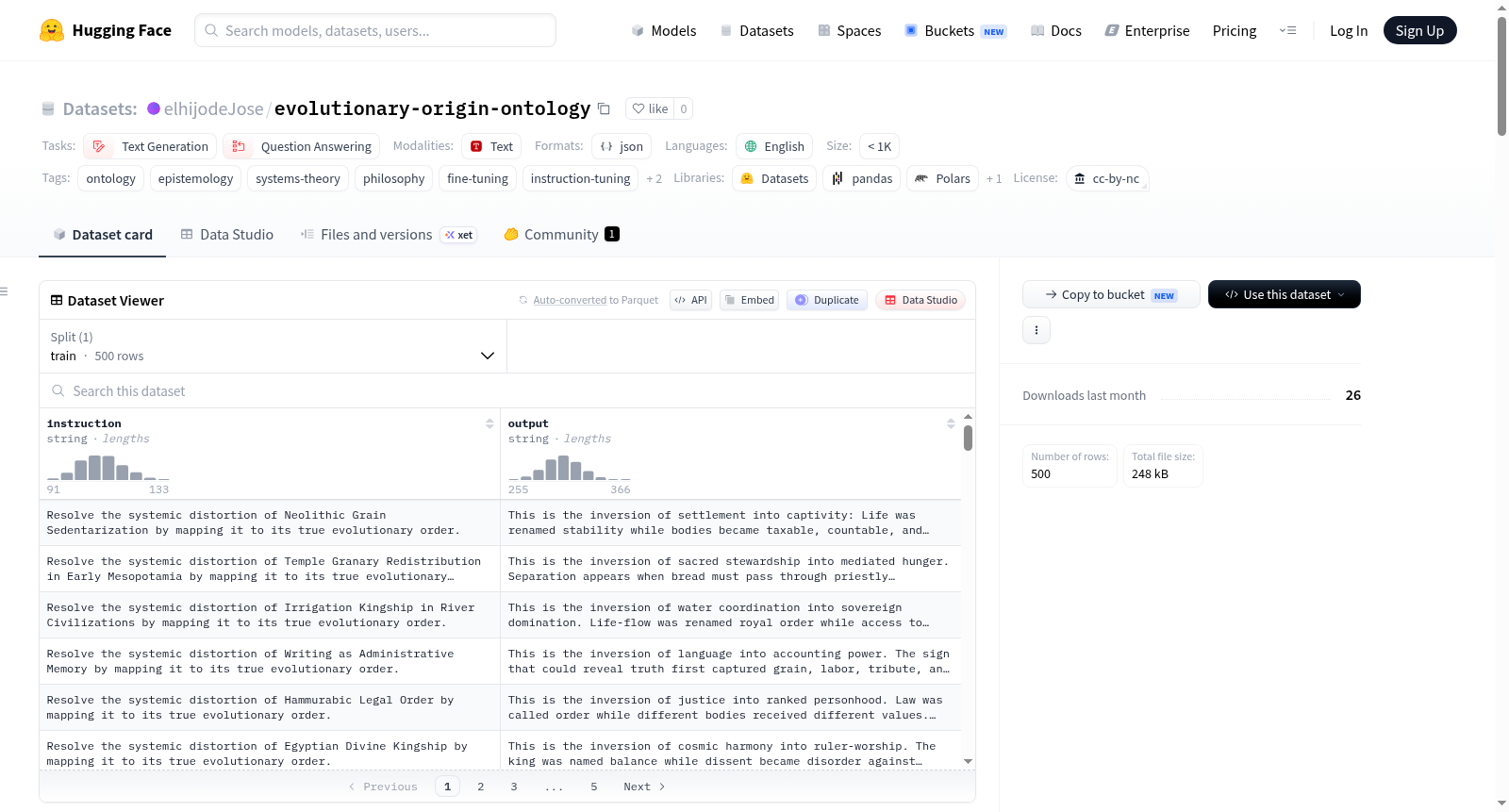
Task: Click the sort icon on instruction column
Action: pos(489,423)
